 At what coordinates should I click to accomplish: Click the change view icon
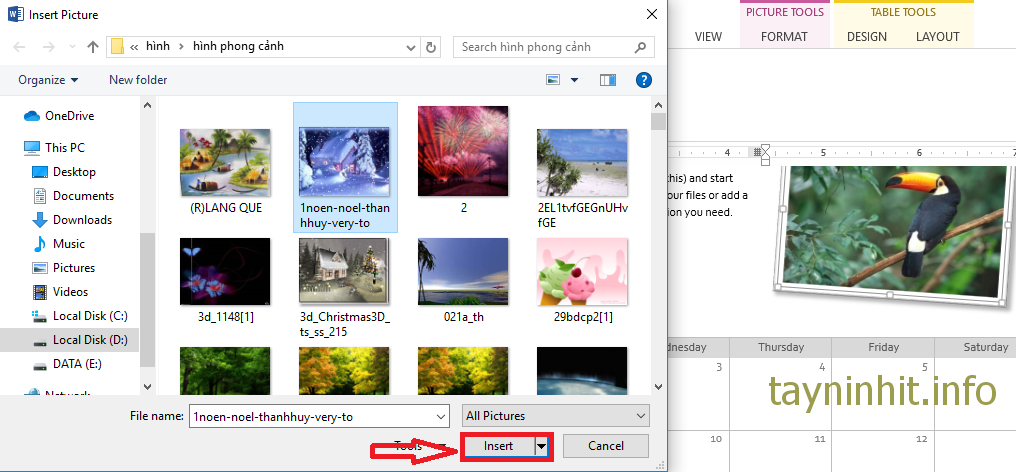pos(553,80)
